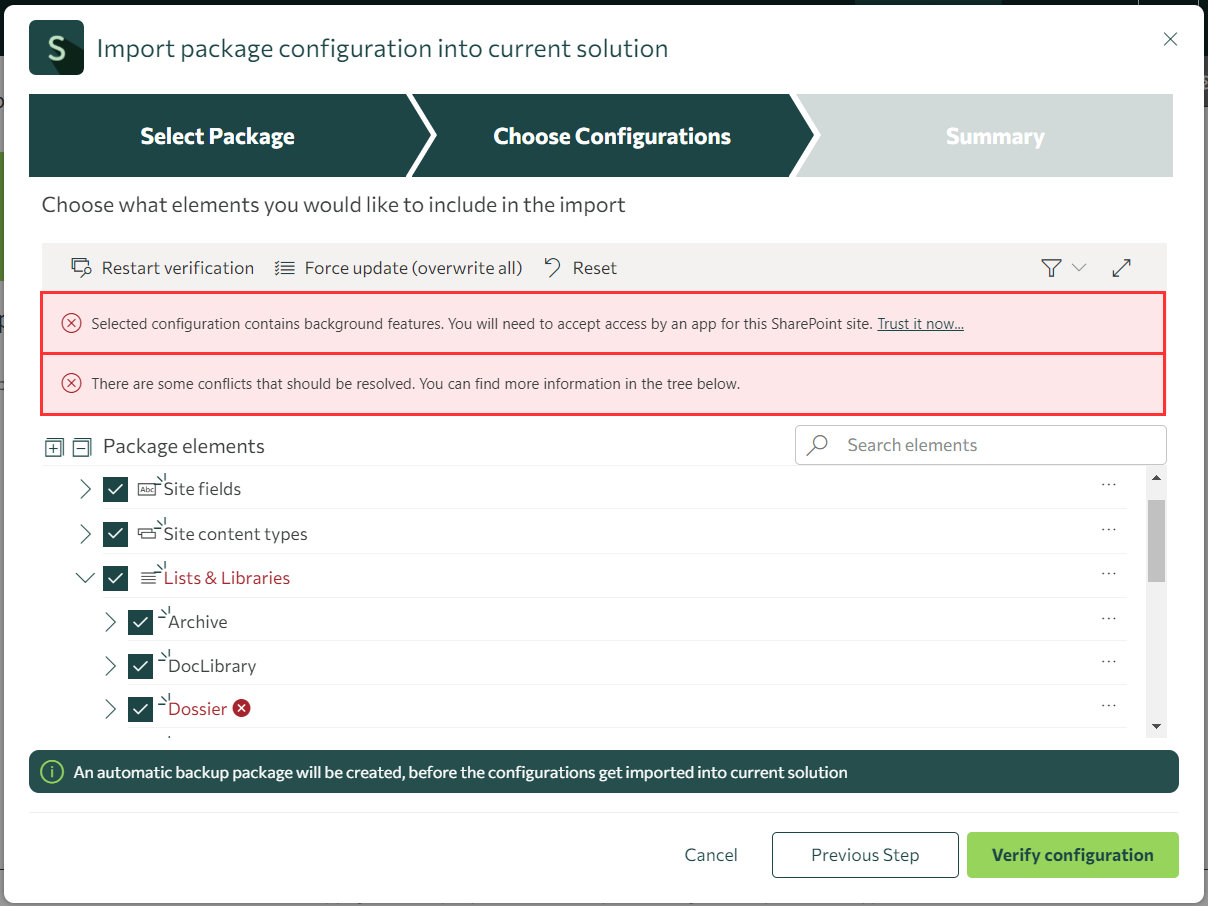Click the Restart verification icon
1208x906 pixels.
[81, 268]
